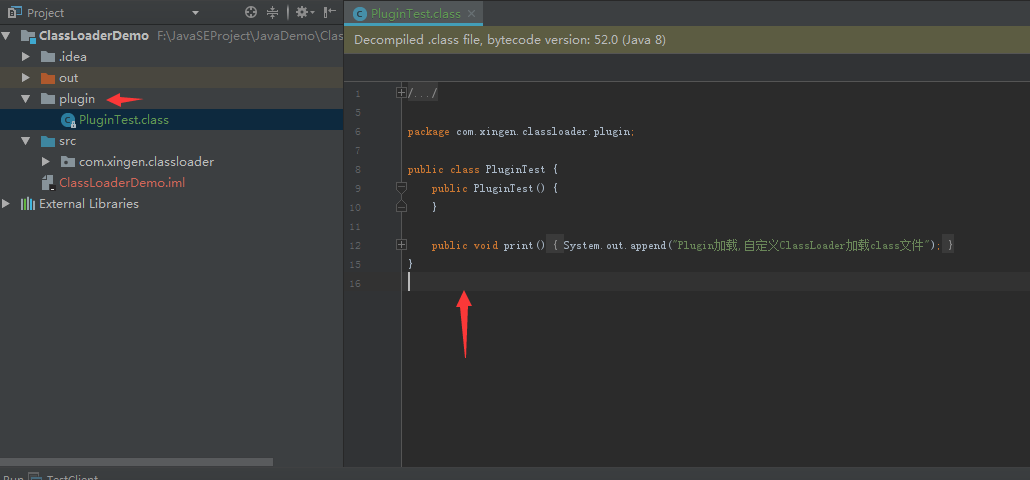Click the orange out folder icon
Screen dimensions: 1030x480
click(x=47, y=77)
